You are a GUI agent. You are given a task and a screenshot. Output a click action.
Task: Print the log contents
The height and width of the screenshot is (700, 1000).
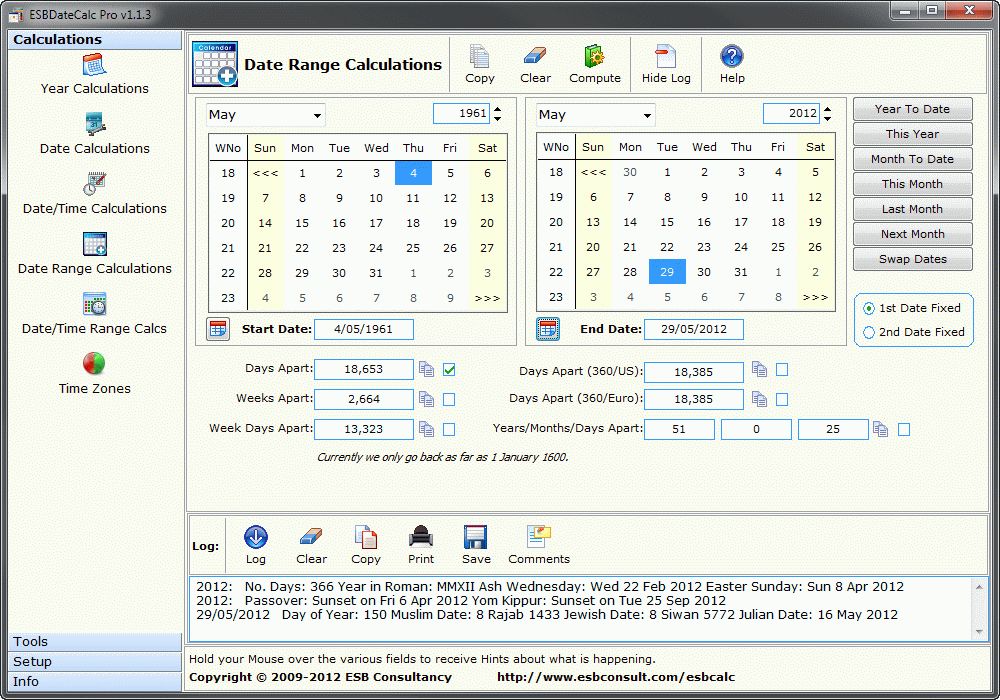(x=421, y=545)
